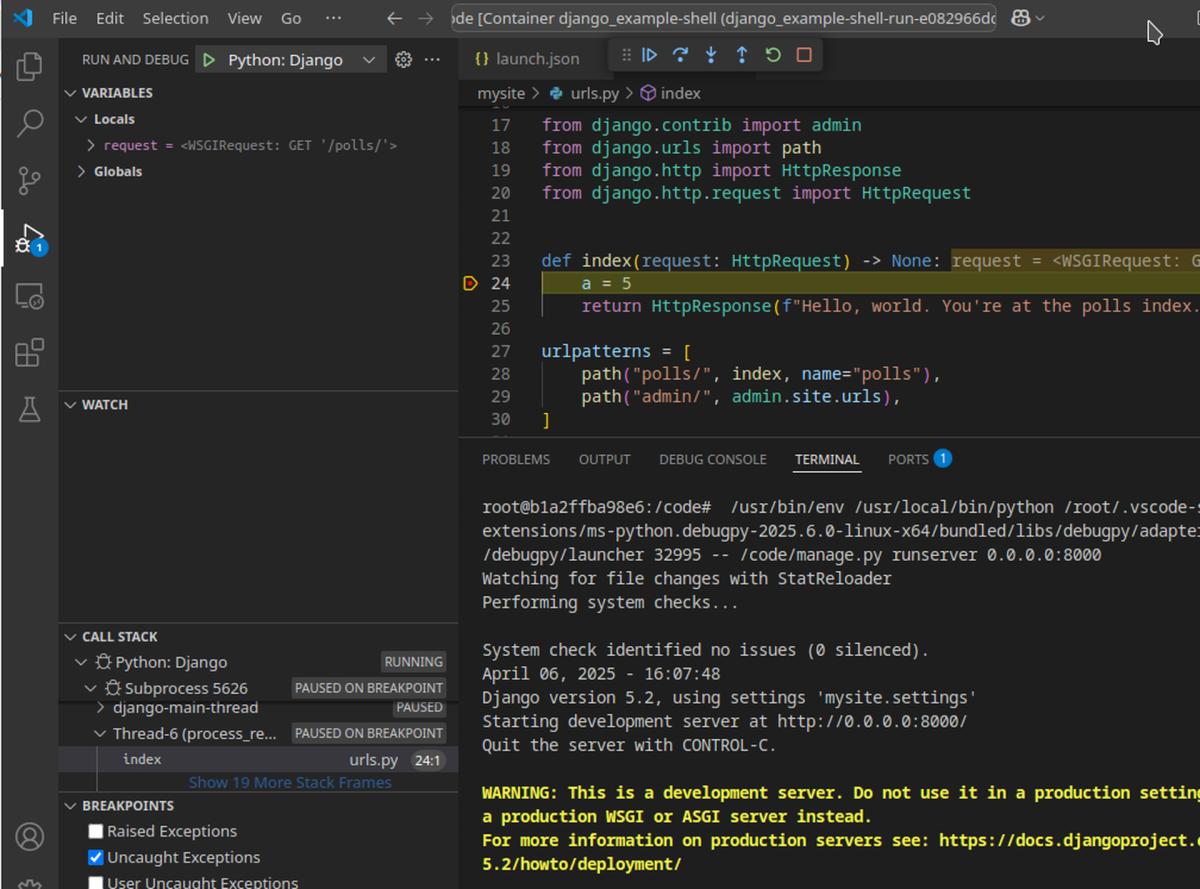Select Step Into in the debug toolbar
Viewport: 1200px width, 889px height.
(711, 55)
